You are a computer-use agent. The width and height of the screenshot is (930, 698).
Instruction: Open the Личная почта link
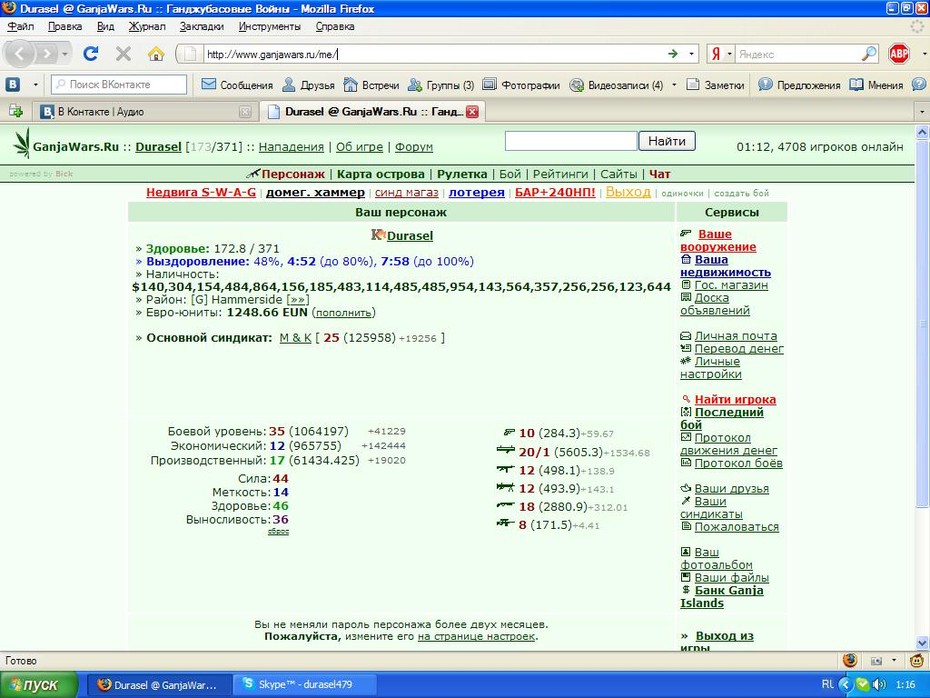pyautogui.click(x=735, y=336)
